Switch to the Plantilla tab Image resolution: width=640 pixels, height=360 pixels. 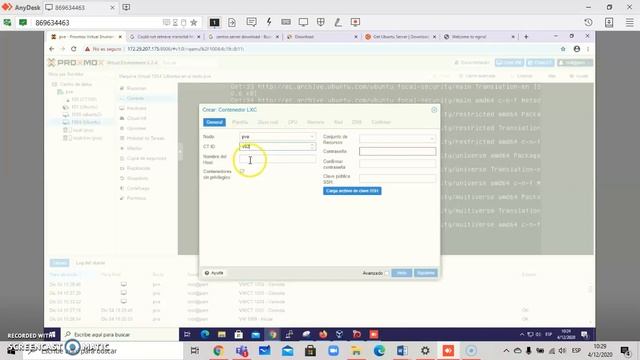(x=240, y=122)
